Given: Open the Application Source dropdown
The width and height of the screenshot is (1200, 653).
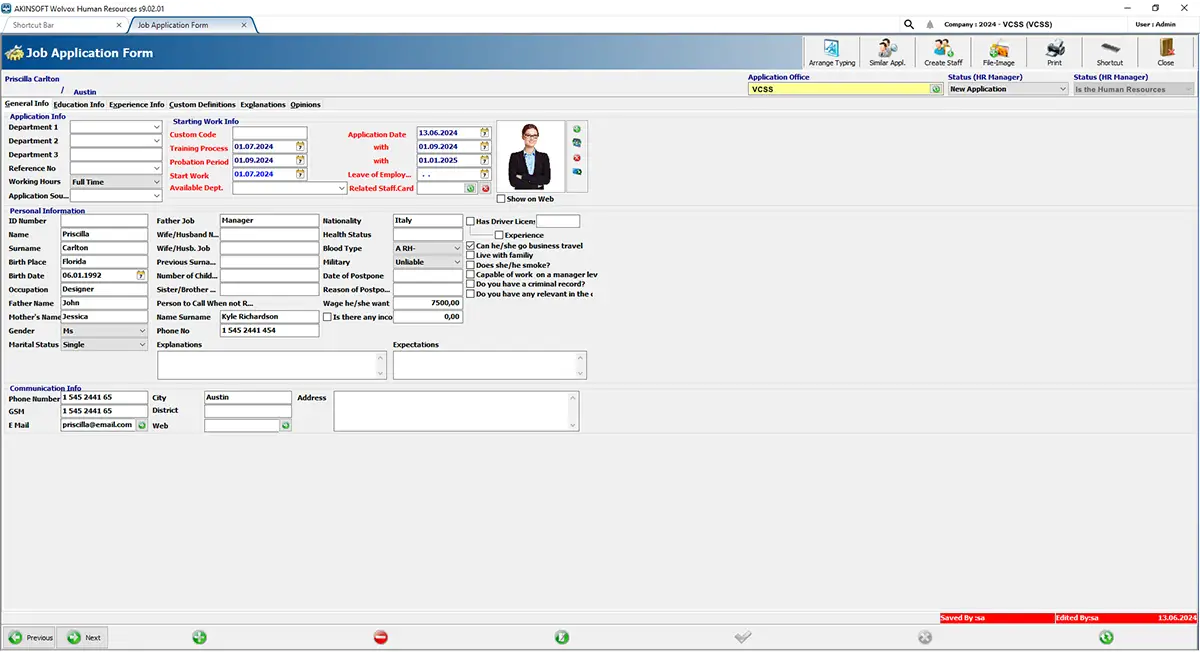Looking at the screenshot, I should click(x=157, y=196).
